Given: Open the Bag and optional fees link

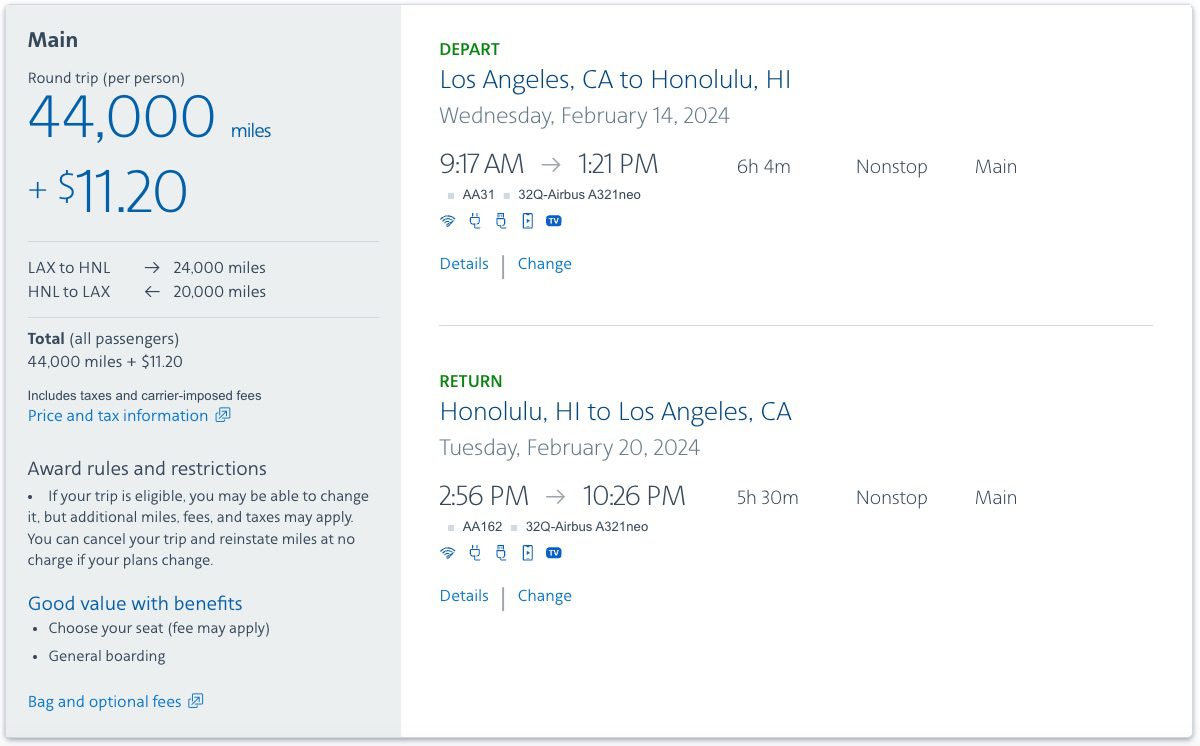Looking at the screenshot, I should coord(103,701).
